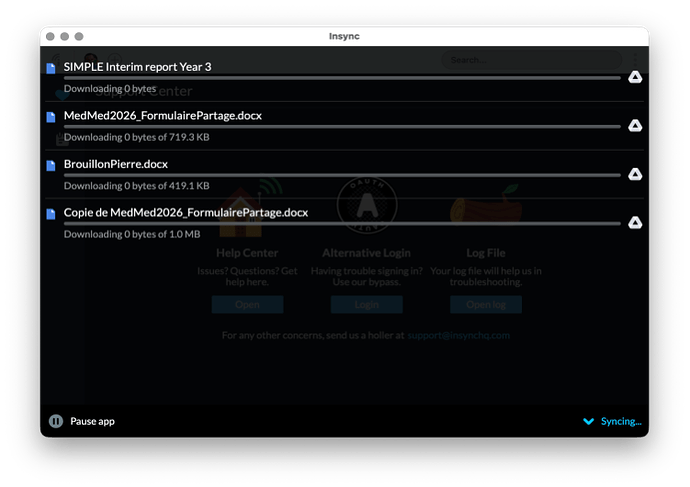690x487 pixels.
Task: Click the progress bar for BrouillonPierre.docx
Action: pyautogui.click(x=342, y=175)
